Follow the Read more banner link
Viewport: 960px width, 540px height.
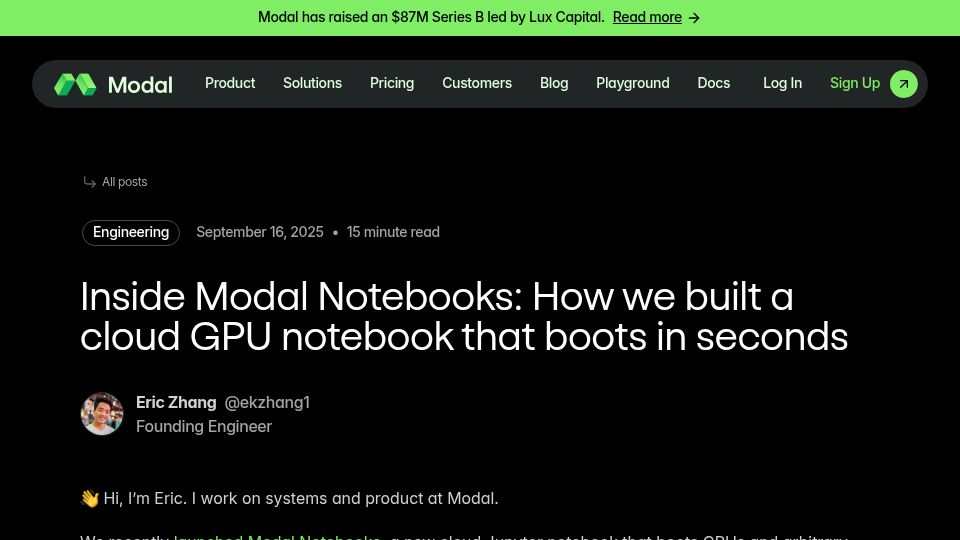click(x=647, y=17)
